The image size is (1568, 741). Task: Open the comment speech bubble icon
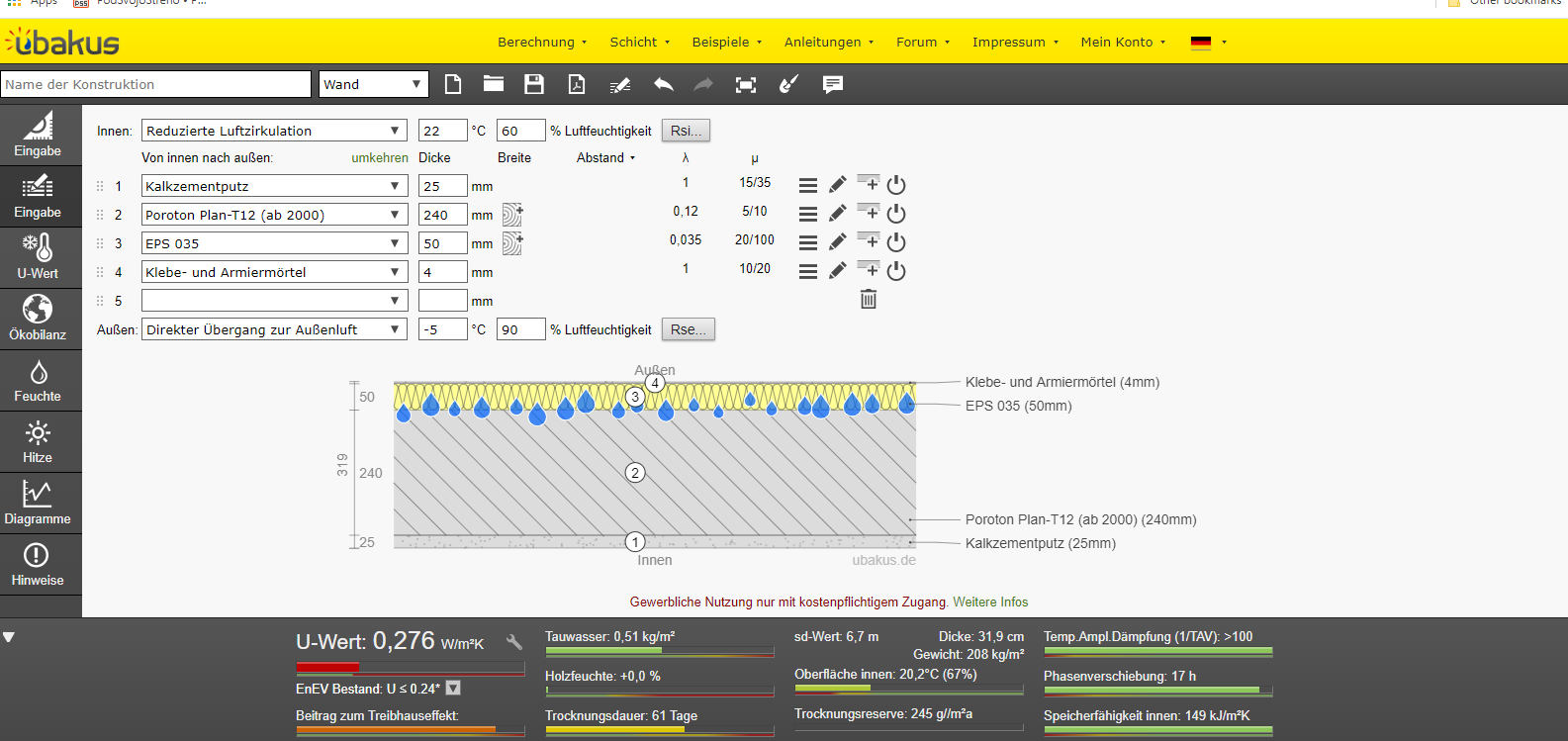click(x=833, y=84)
